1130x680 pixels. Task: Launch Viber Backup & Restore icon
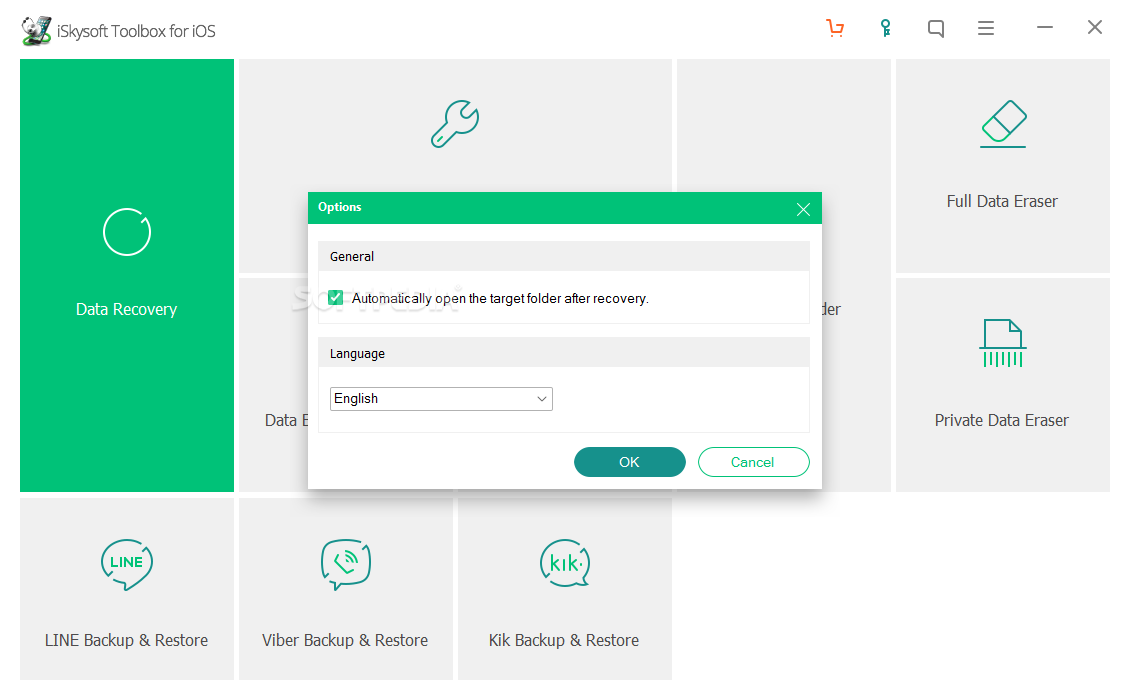click(346, 565)
